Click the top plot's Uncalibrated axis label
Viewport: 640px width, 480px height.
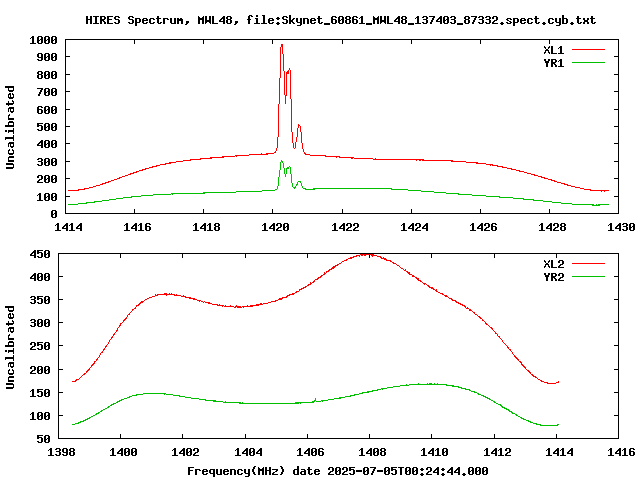[x=10, y=127]
